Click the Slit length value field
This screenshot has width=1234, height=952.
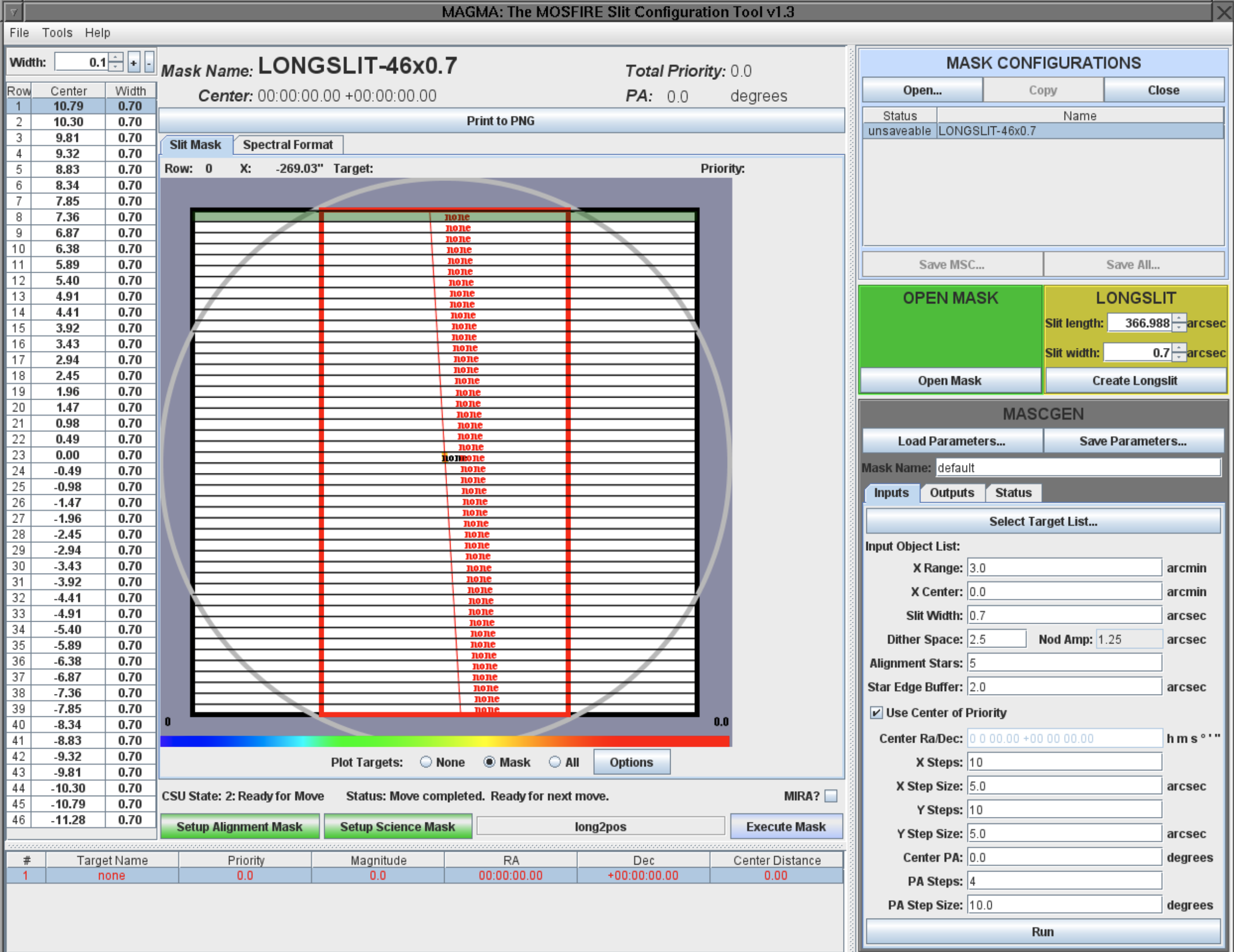pyautogui.click(x=1139, y=323)
